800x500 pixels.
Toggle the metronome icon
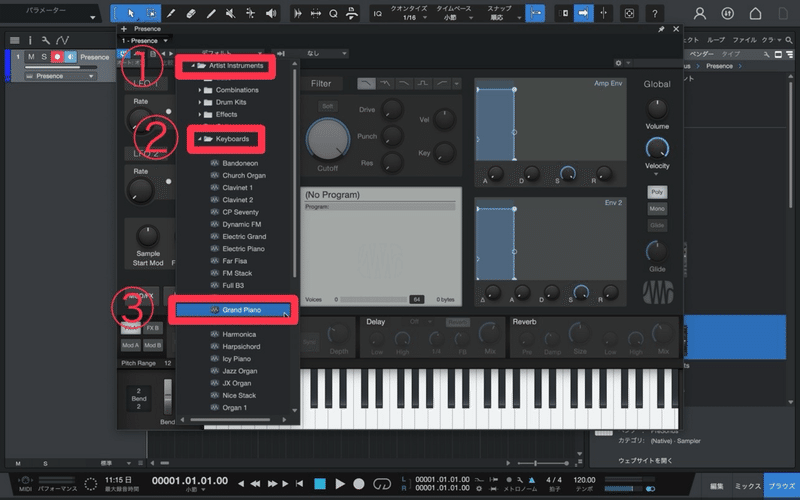(531, 480)
